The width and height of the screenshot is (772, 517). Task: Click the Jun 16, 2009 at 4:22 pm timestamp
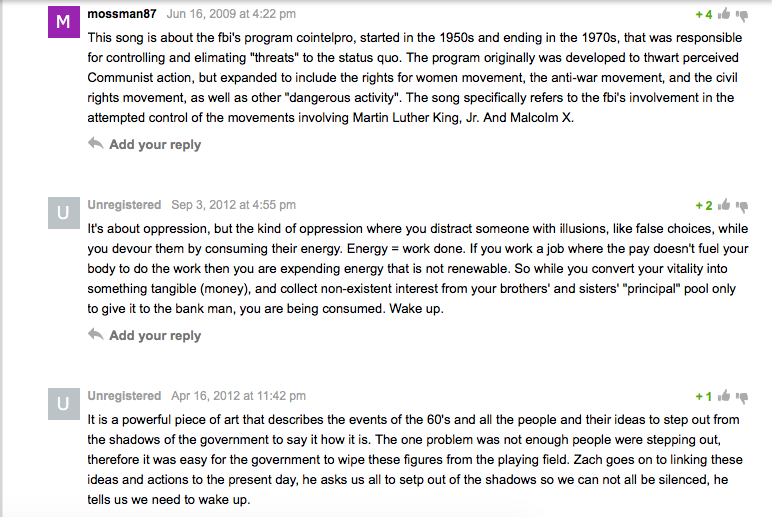pos(231,14)
